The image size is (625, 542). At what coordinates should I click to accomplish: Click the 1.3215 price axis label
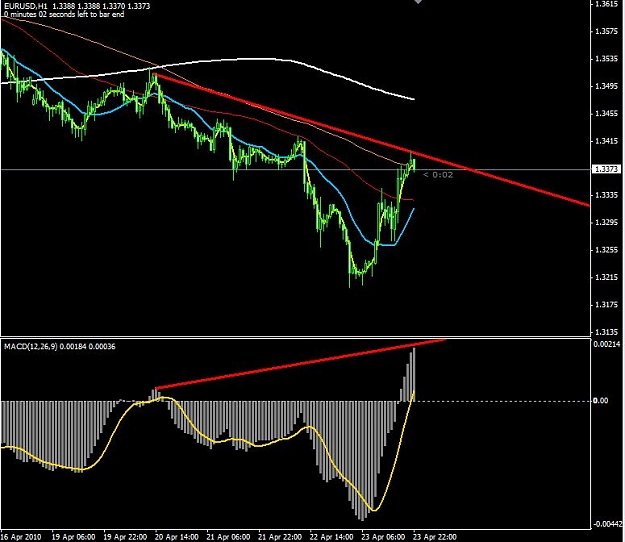tap(606, 277)
